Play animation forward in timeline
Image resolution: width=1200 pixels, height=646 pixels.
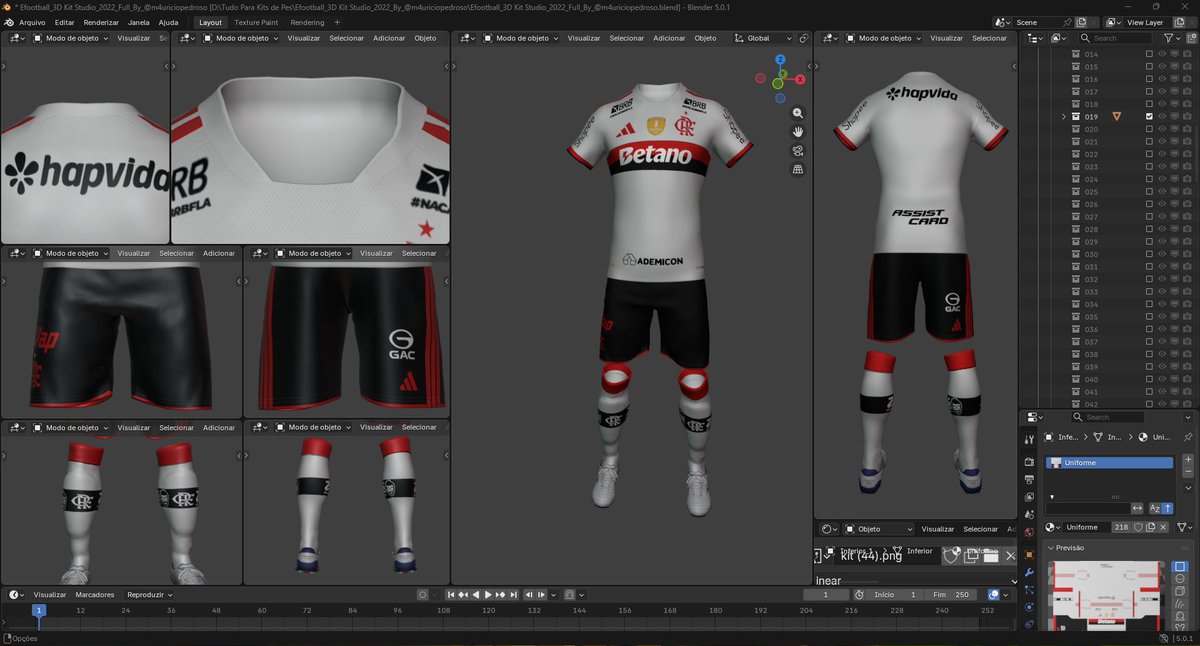pos(488,594)
